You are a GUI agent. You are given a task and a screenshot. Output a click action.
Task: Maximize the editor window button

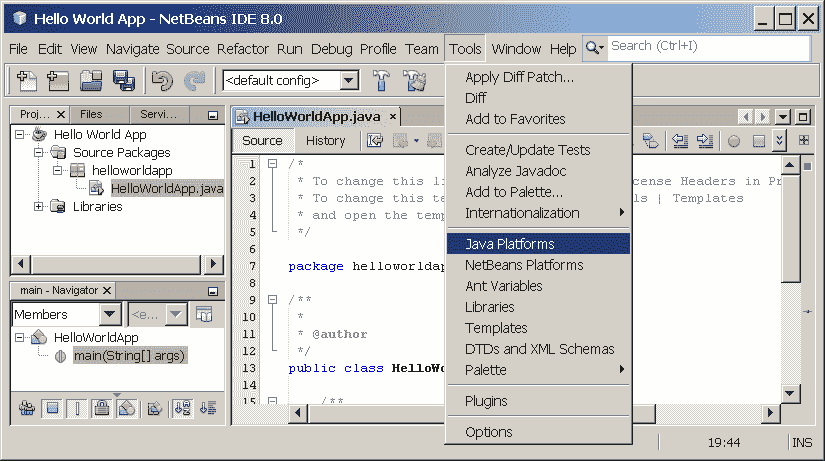[x=803, y=117]
